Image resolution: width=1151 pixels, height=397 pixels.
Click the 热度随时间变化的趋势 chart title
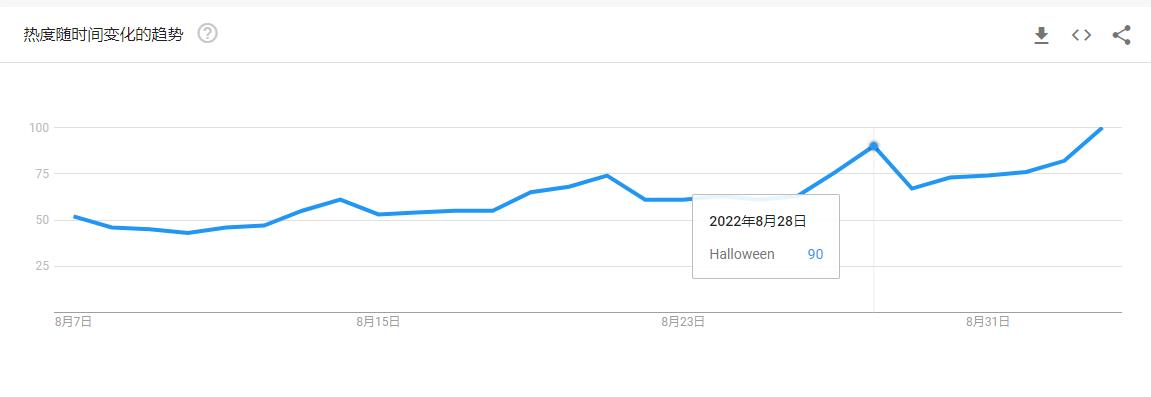pos(103,34)
